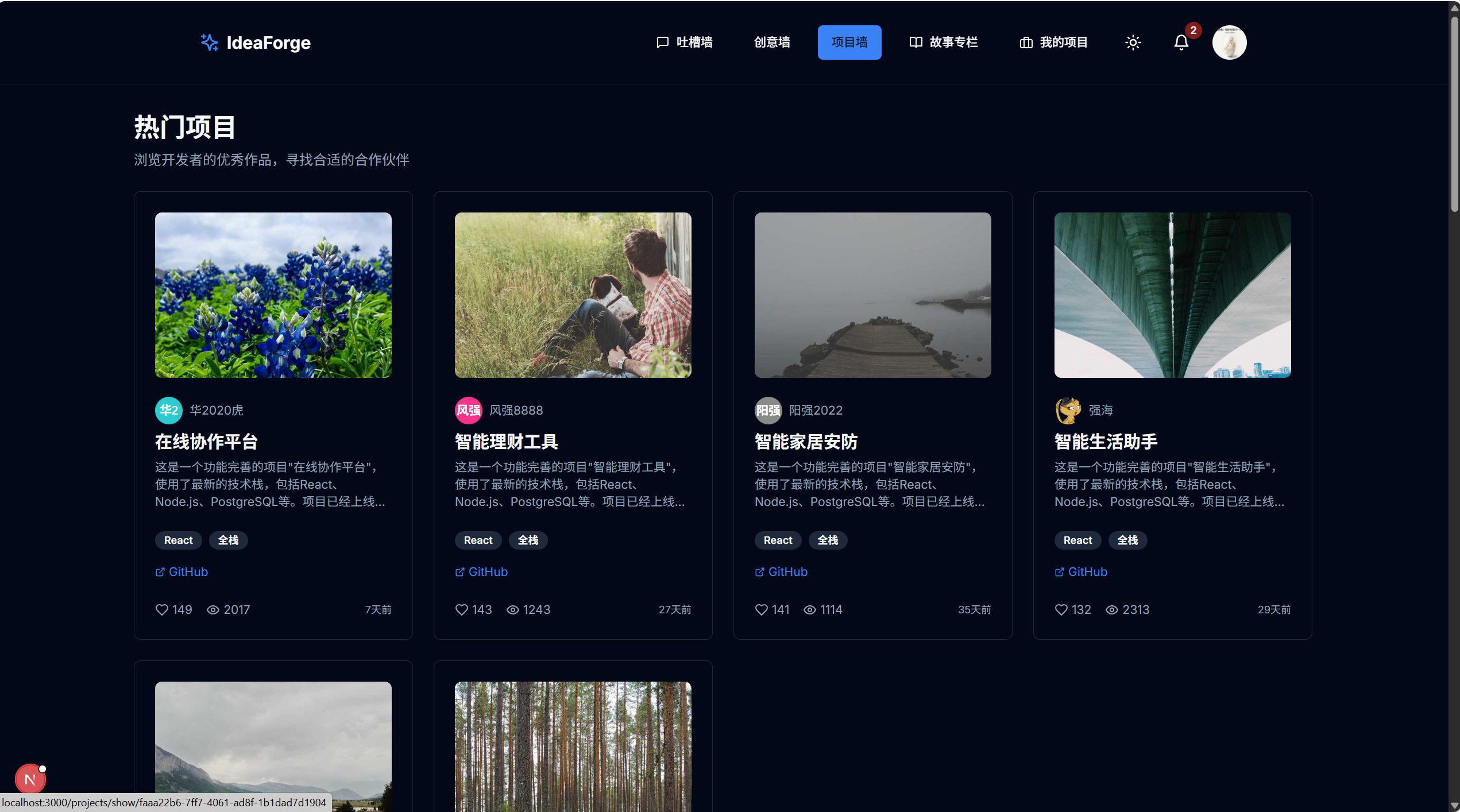This screenshot has height=812, width=1460.
Task: Click the 强海 author avatar image
Action: click(x=1068, y=410)
